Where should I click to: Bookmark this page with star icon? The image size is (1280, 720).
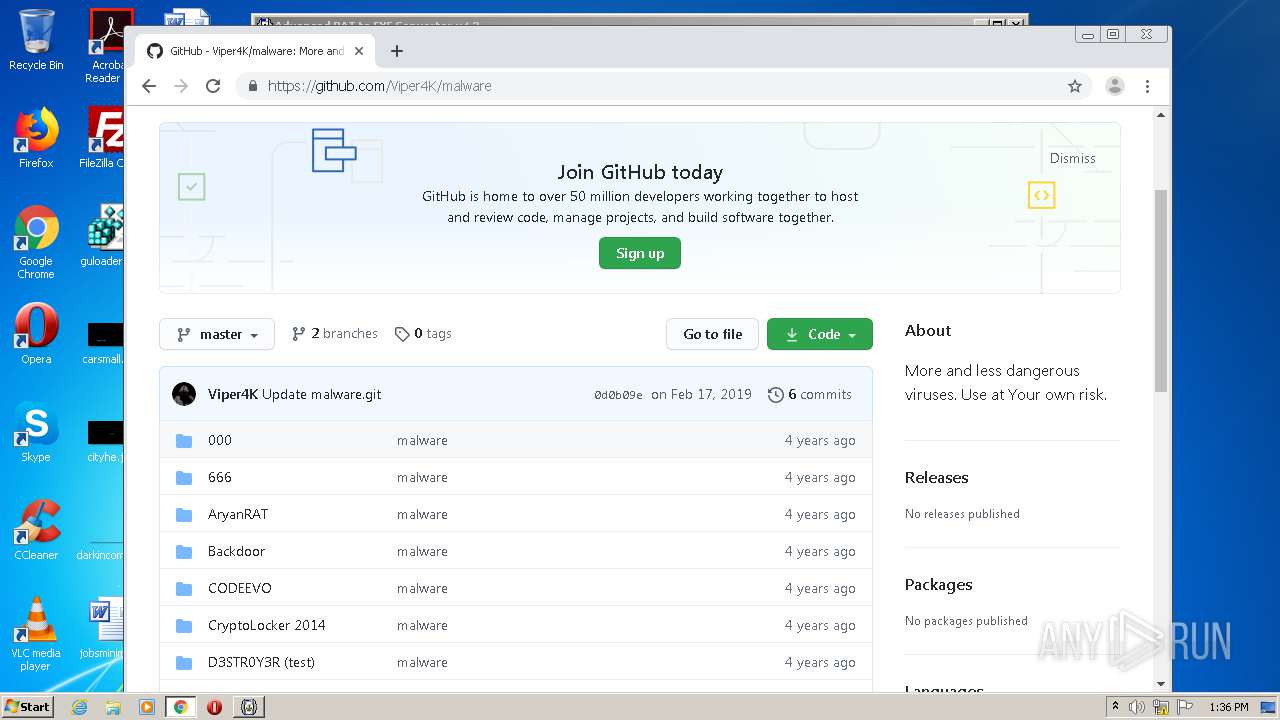(1075, 86)
